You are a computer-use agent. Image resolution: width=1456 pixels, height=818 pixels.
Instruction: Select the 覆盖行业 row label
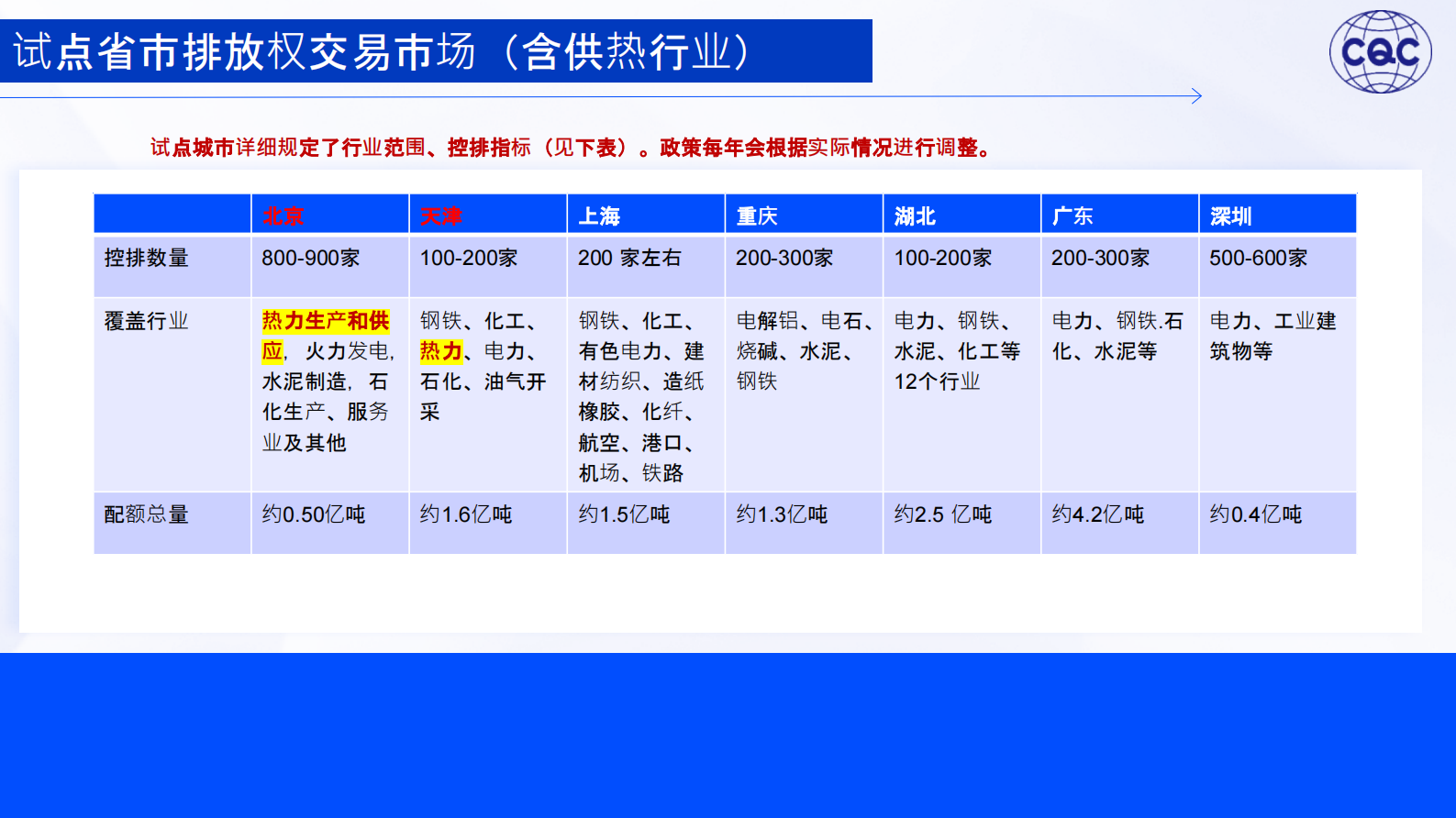146,321
